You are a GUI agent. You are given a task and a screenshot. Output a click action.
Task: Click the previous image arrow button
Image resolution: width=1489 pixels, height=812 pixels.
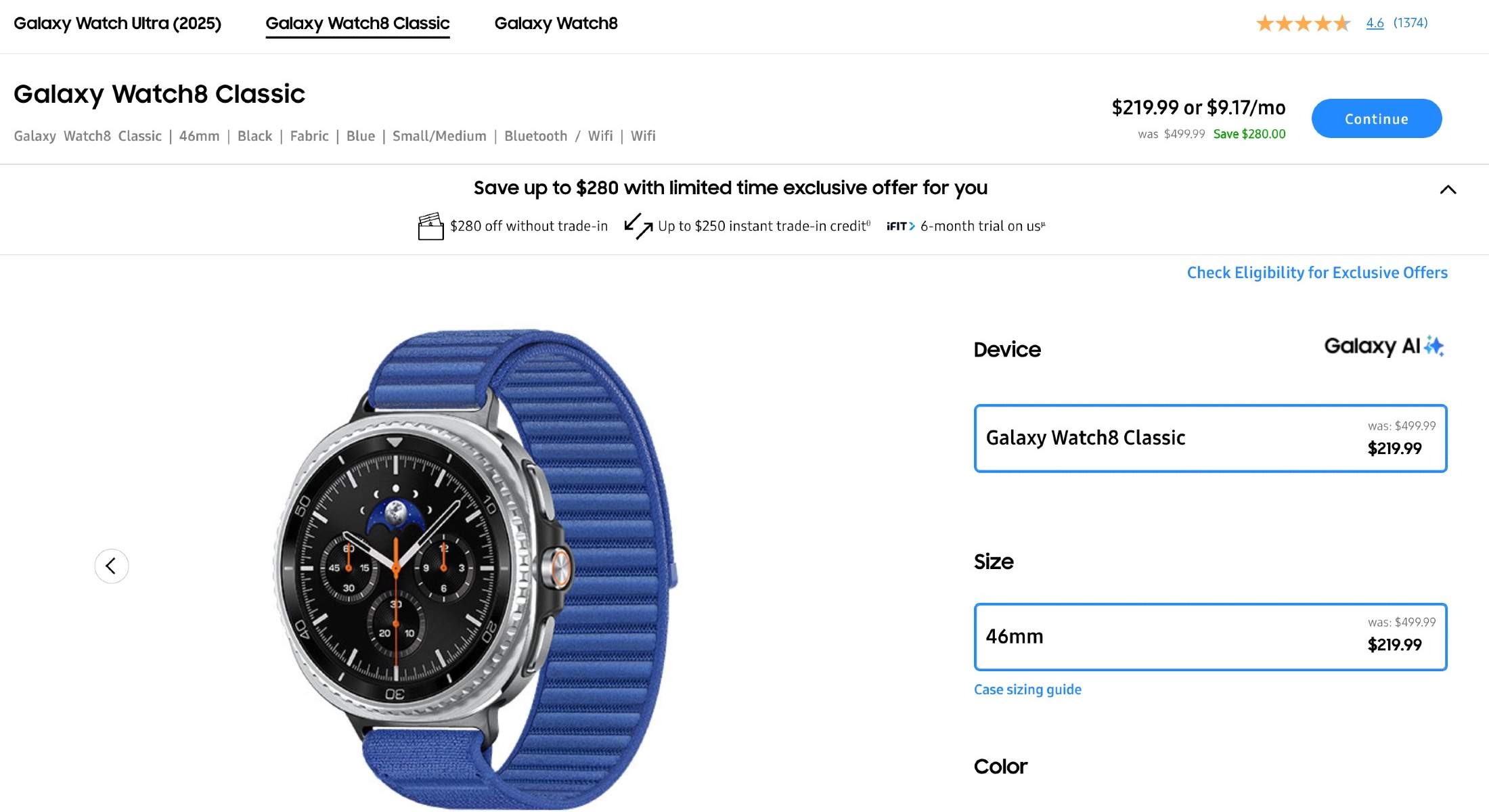tap(112, 566)
